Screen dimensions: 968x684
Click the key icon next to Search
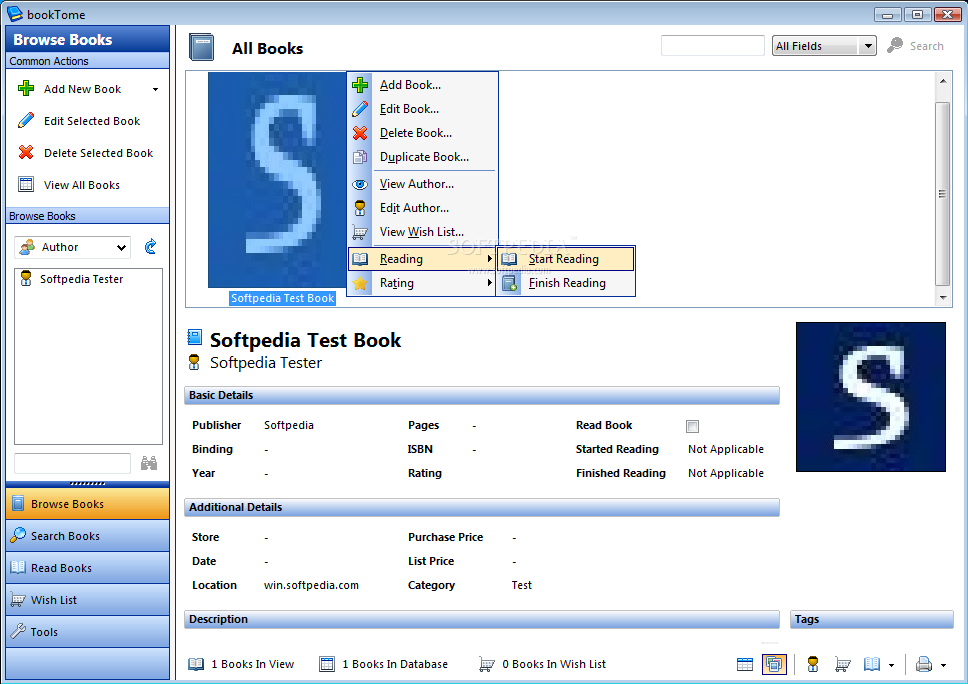click(895, 46)
